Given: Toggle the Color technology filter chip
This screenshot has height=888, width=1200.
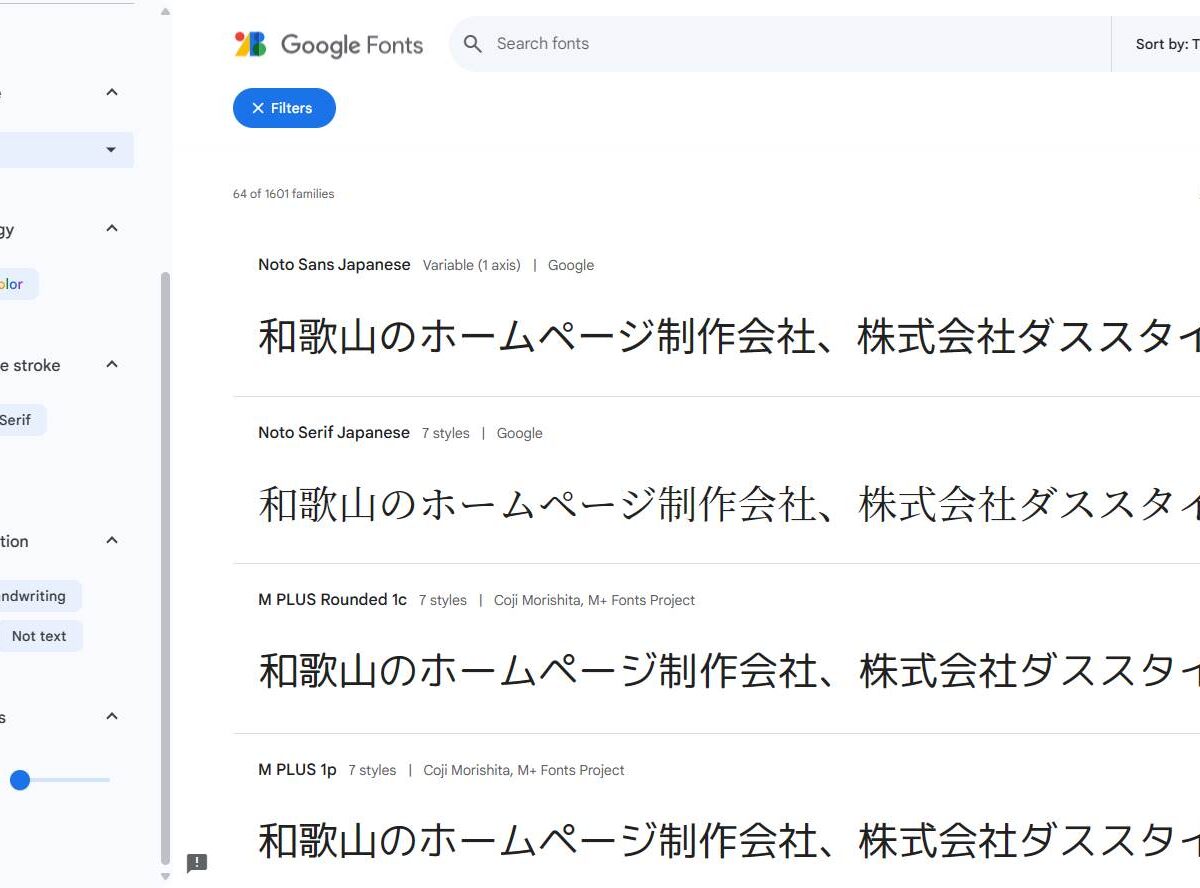Looking at the screenshot, I should (x=14, y=284).
